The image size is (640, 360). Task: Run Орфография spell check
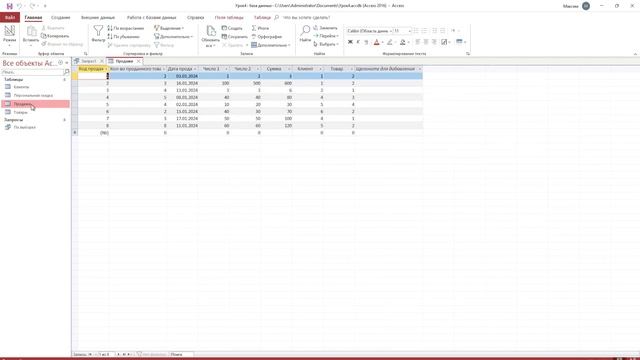click(267, 36)
